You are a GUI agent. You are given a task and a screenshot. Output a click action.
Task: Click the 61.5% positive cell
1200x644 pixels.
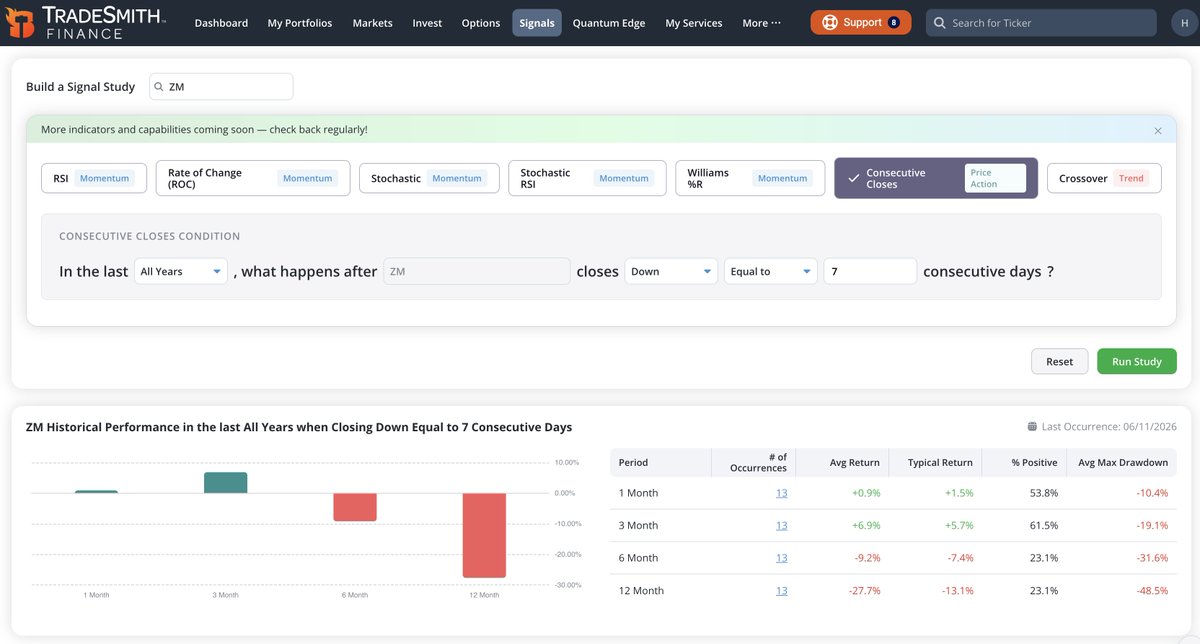(x=1044, y=525)
